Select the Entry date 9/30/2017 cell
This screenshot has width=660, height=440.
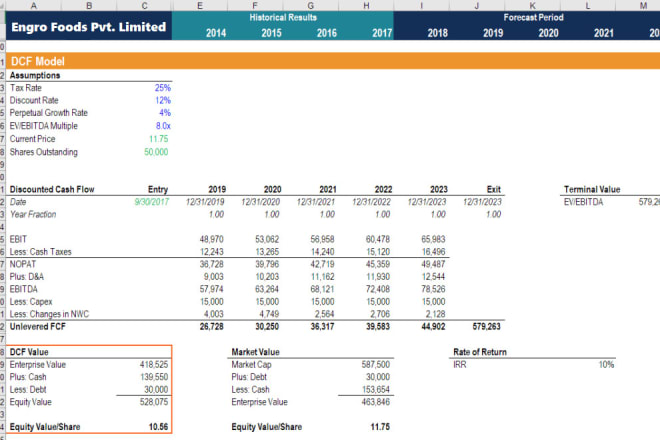click(x=151, y=202)
